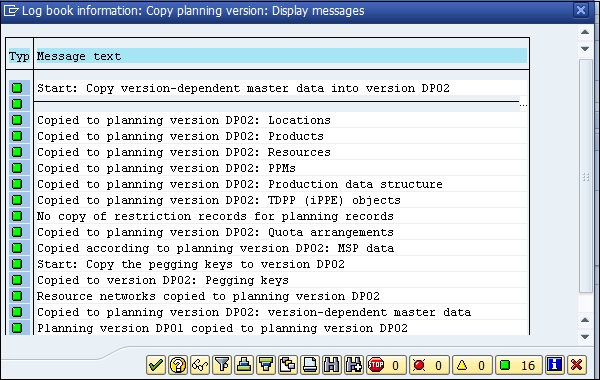Click green status icon for Products row

17,136
